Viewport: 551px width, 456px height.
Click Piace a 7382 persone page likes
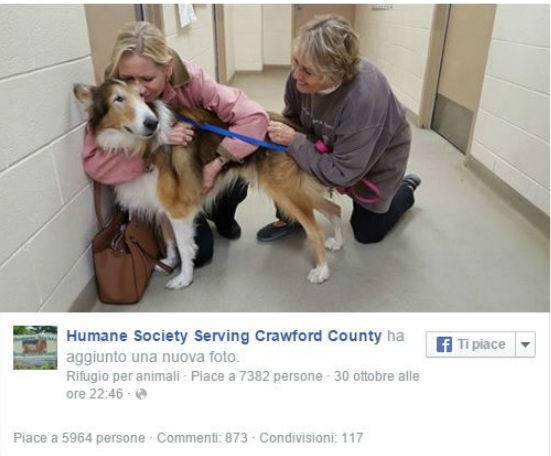click(x=257, y=377)
